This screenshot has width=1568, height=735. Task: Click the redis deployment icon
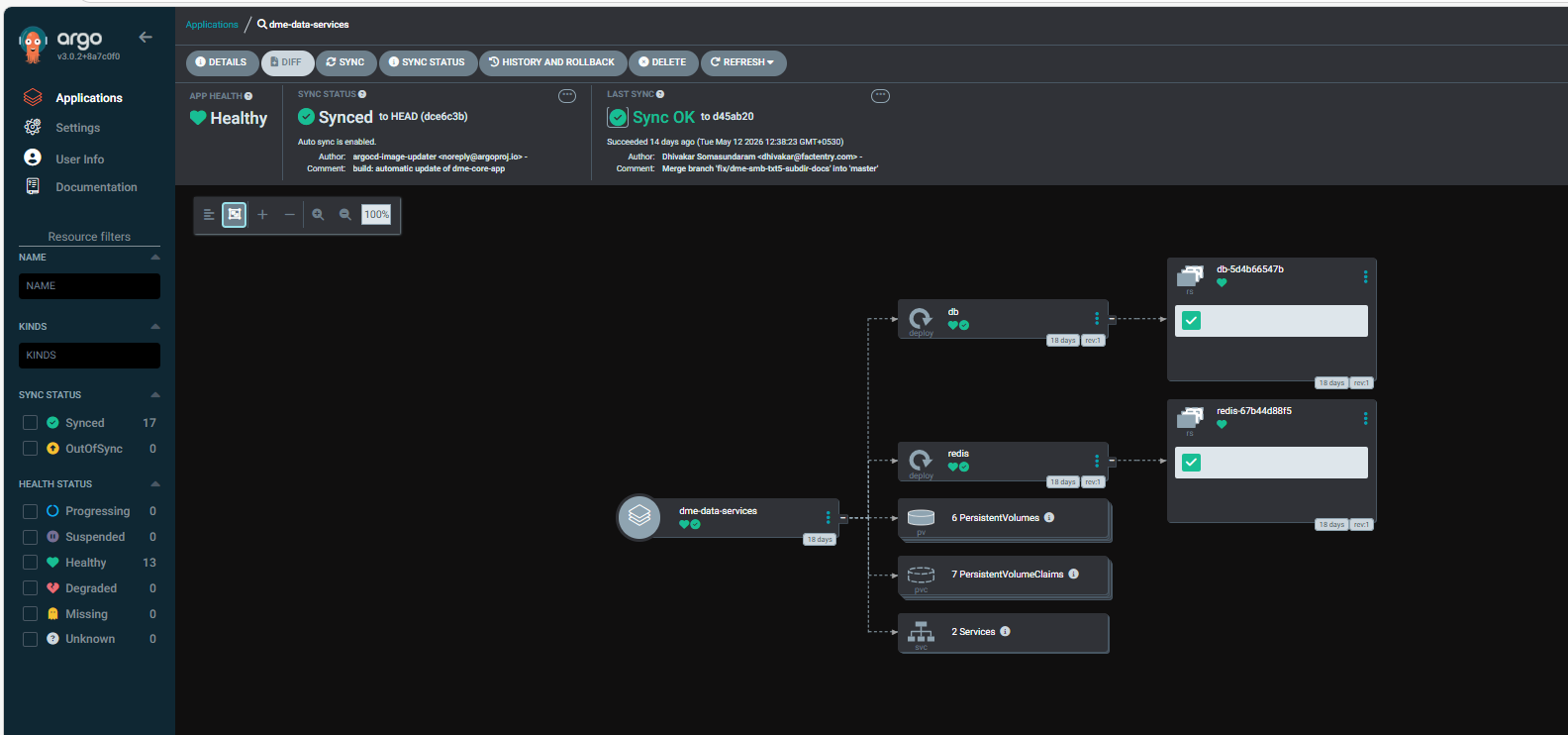pos(921,460)
